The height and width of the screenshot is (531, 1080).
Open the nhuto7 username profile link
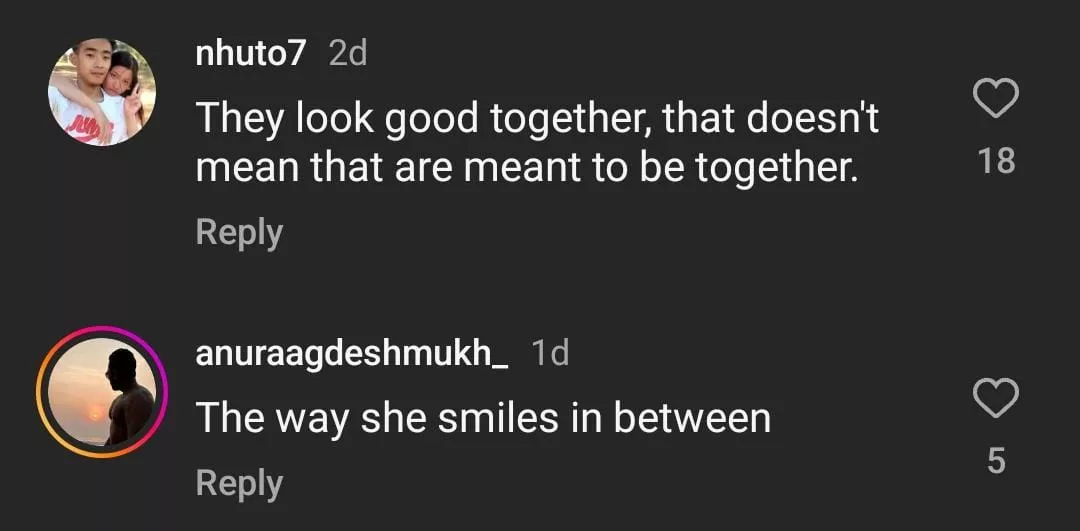(250, 54)
